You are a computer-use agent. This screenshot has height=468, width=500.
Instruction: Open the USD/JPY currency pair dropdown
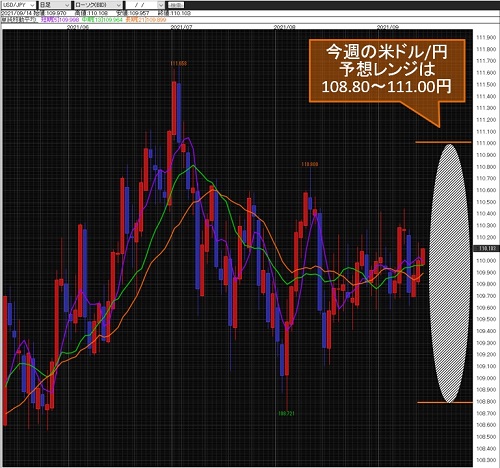tap(18, 5)
